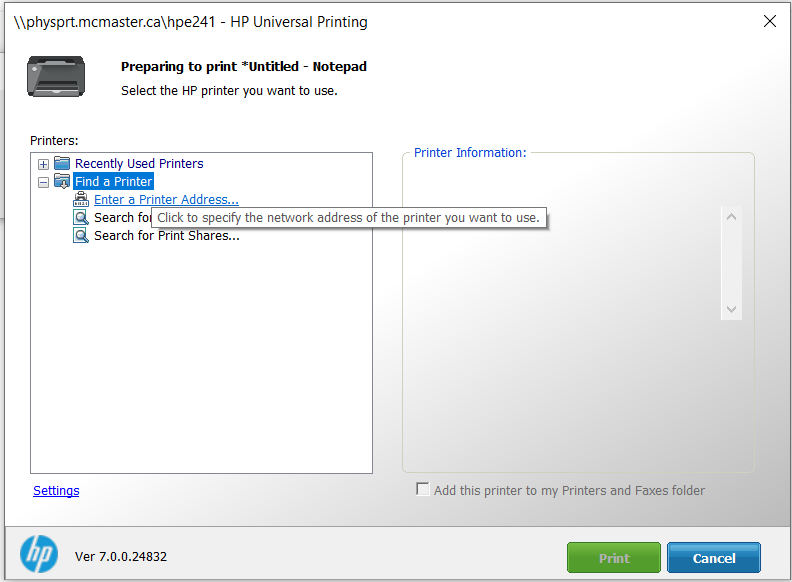Click the scroll down arrow in Printer Information
The width and height of the screenshot is (792, 582).
click(x=731, y=309)
